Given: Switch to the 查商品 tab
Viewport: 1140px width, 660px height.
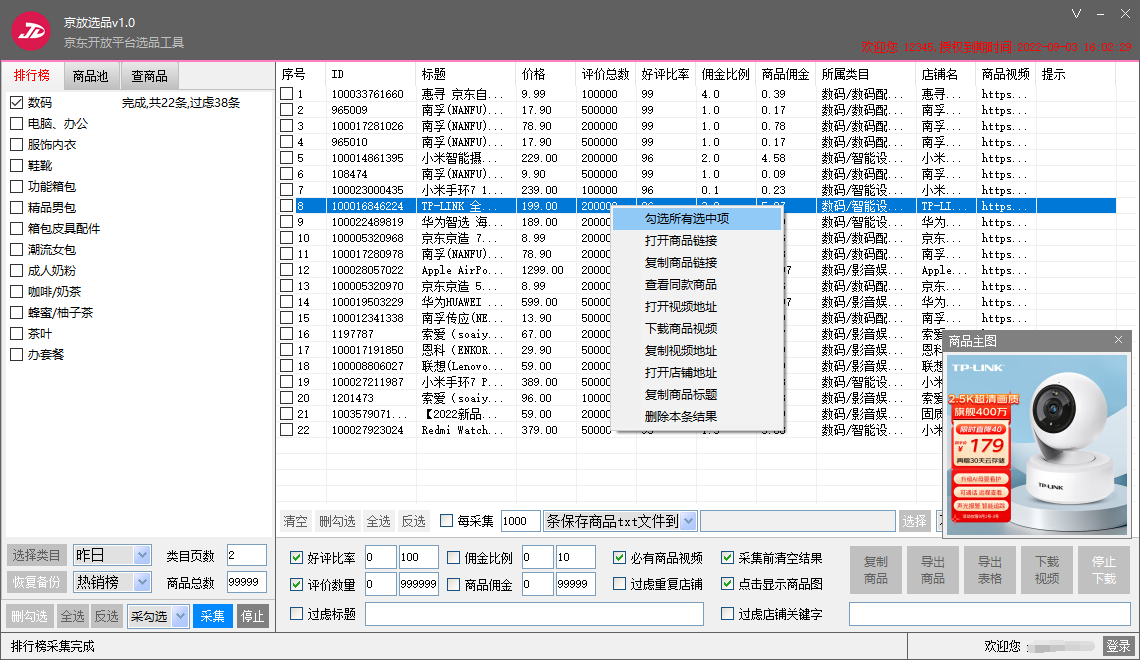Looking at the screenshot, I should click(x=149, y=76).
